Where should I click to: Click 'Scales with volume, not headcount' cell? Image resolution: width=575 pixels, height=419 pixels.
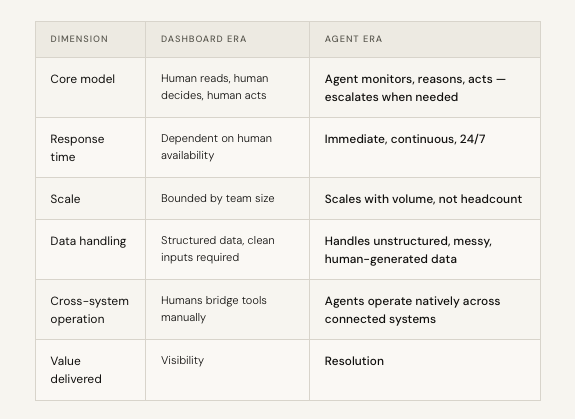coord(423,199)
